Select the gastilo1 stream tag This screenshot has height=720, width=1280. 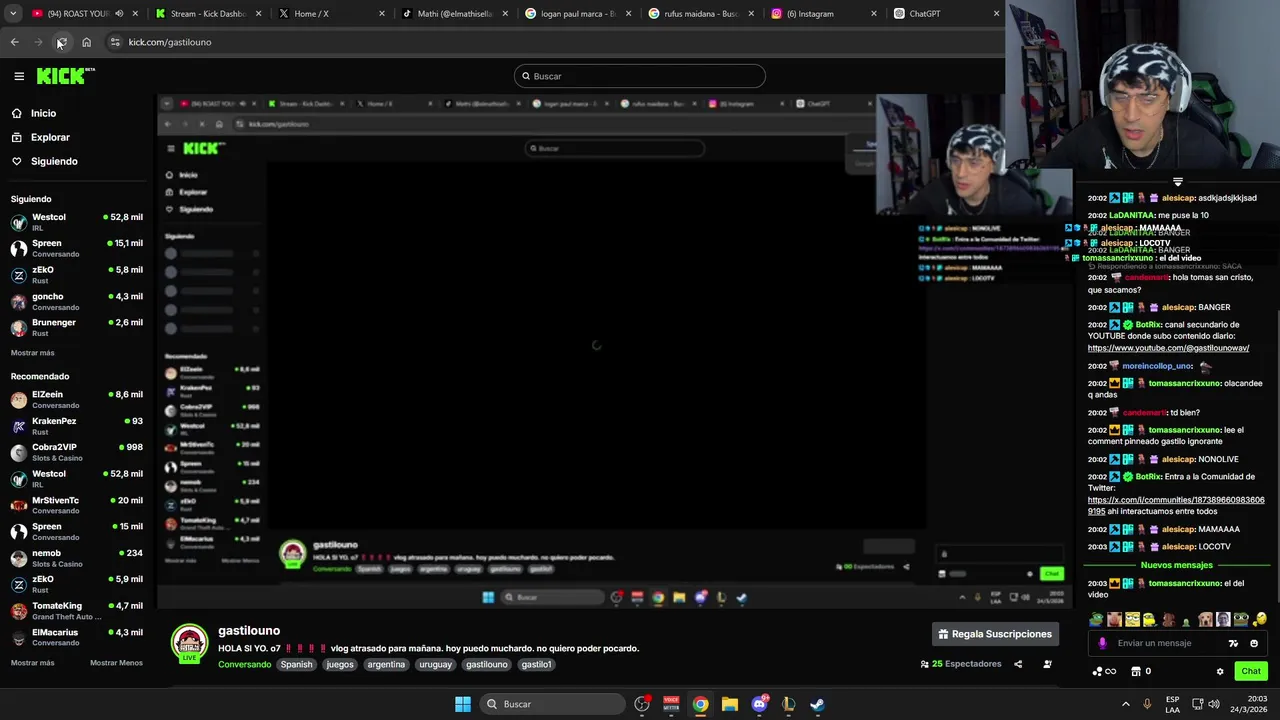click(x=536, y=664)
